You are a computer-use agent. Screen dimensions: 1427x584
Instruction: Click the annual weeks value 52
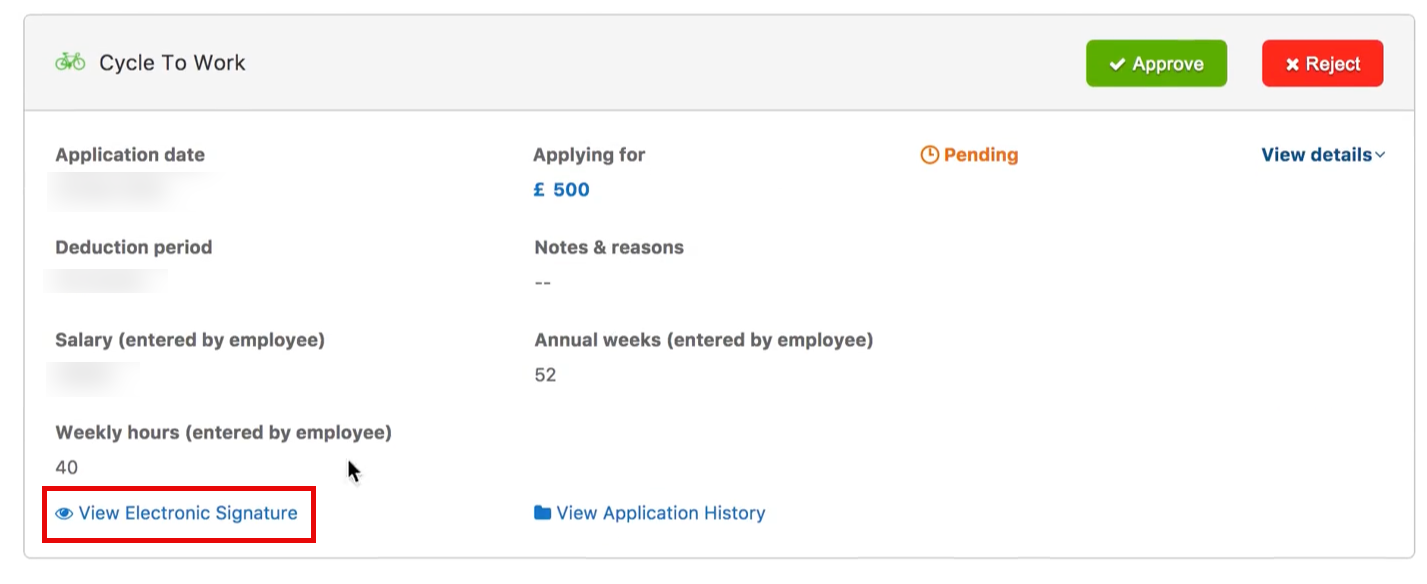click(545, 375)
